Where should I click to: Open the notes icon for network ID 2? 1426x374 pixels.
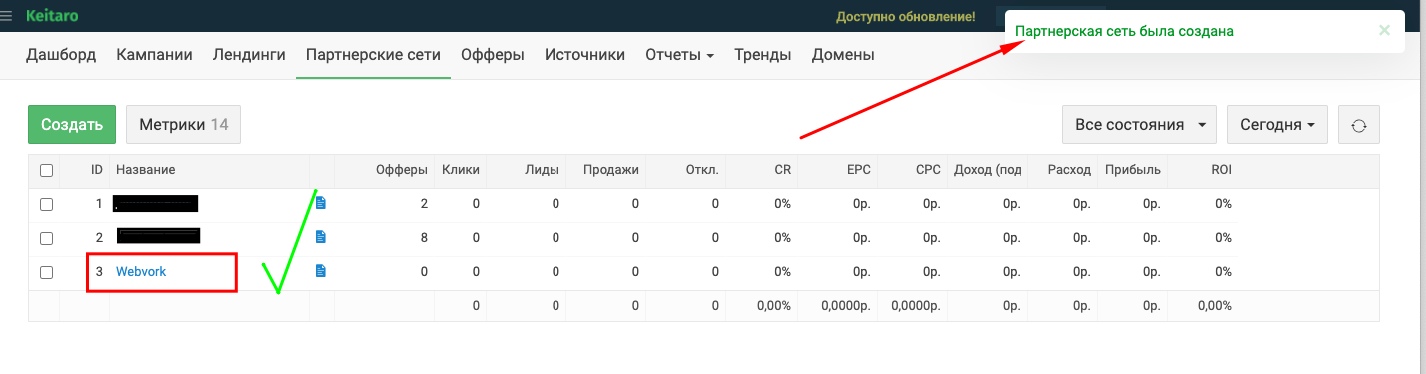(321, 237)
